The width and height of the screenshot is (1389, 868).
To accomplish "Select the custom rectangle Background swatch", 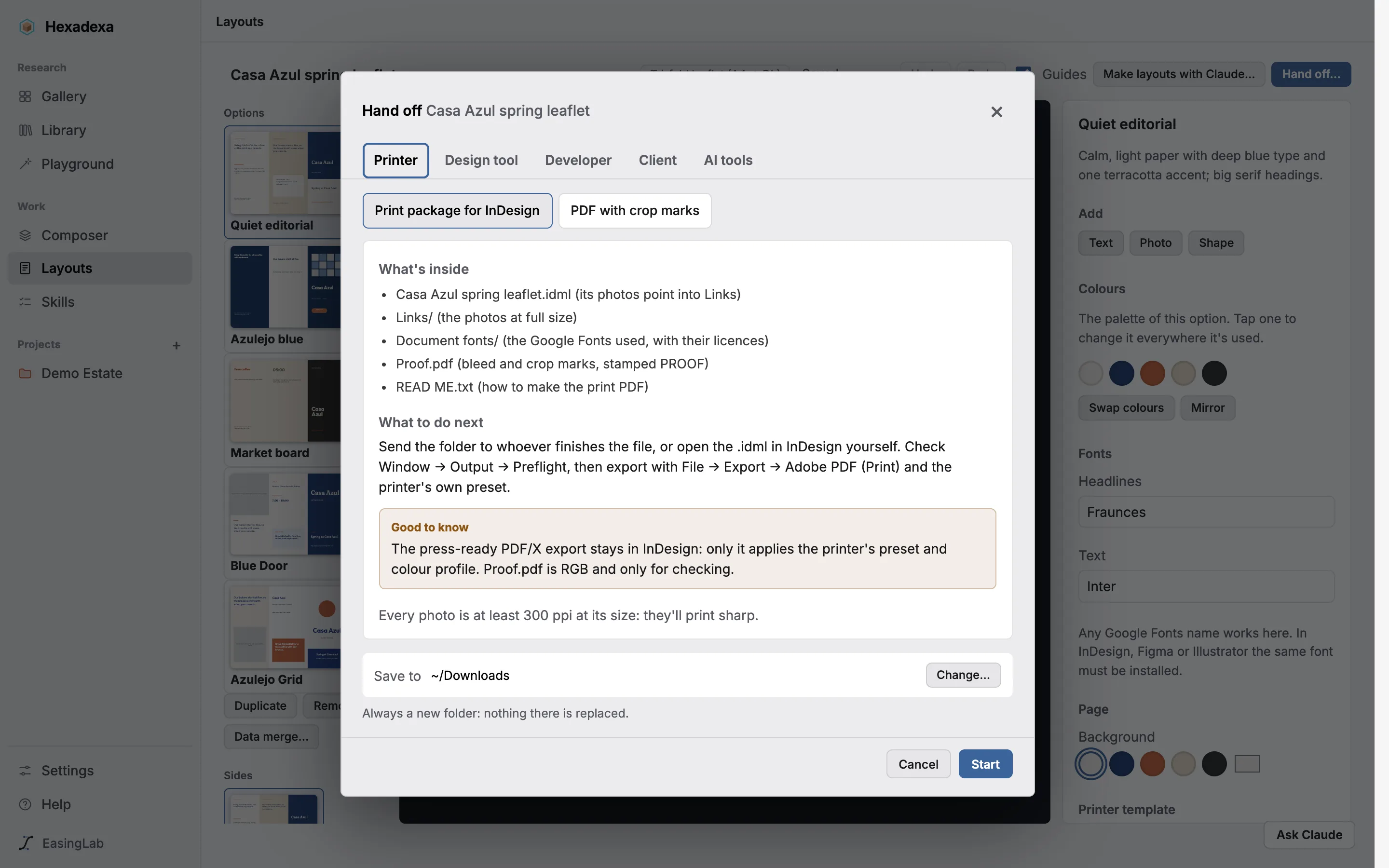I will (1247, 764).
